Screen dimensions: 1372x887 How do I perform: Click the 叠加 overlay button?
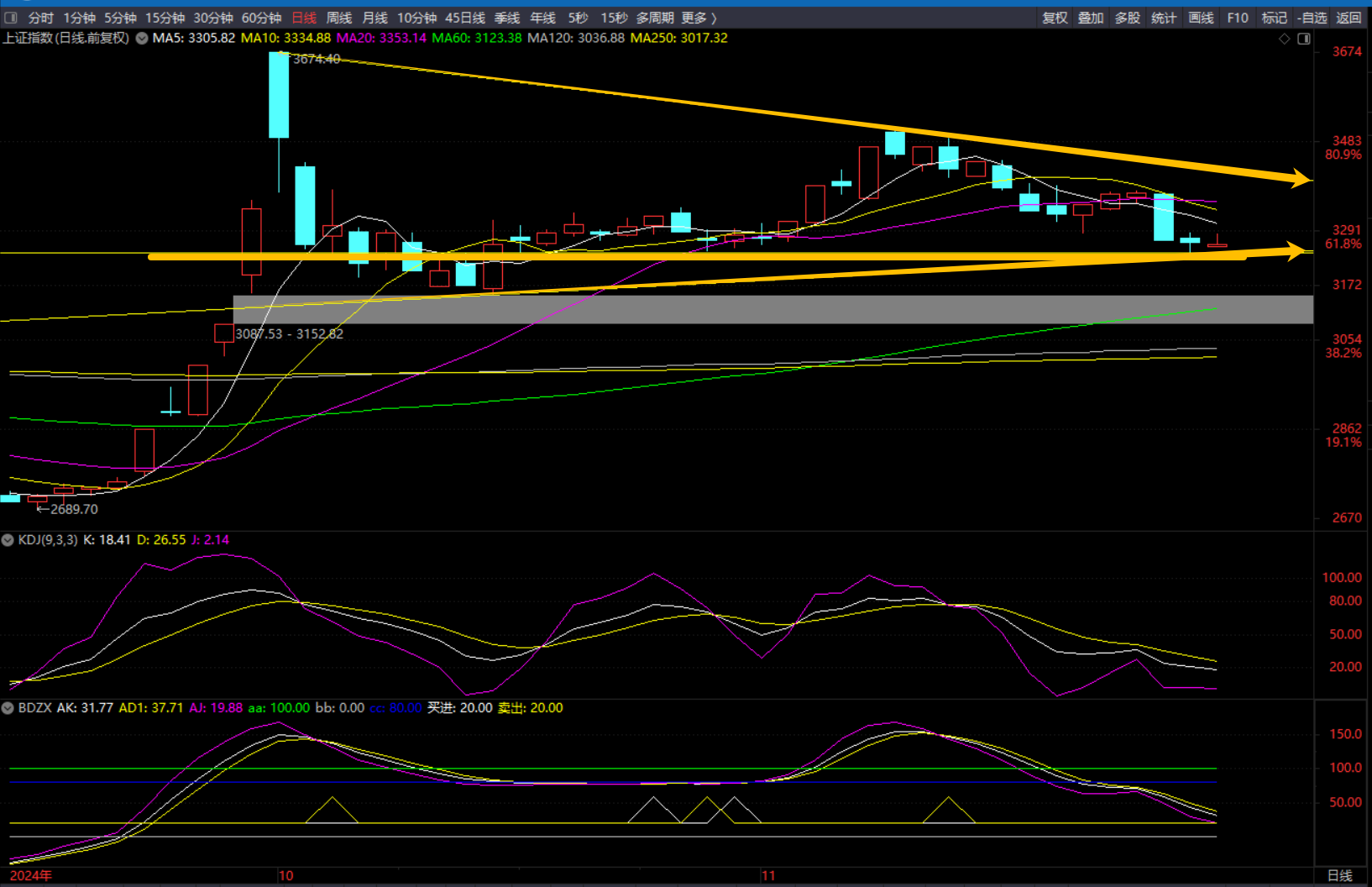click(1091, 18)
